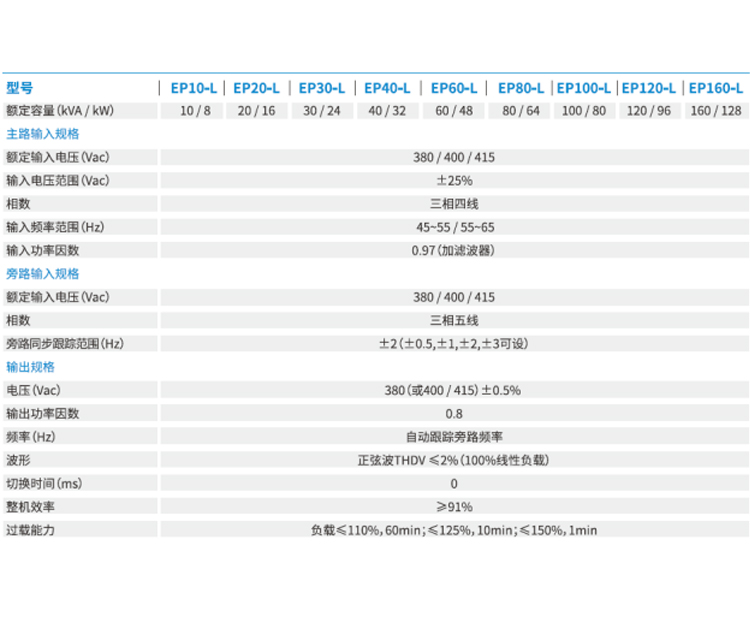Click the EP40-L model header

click(x=387, y=88)
